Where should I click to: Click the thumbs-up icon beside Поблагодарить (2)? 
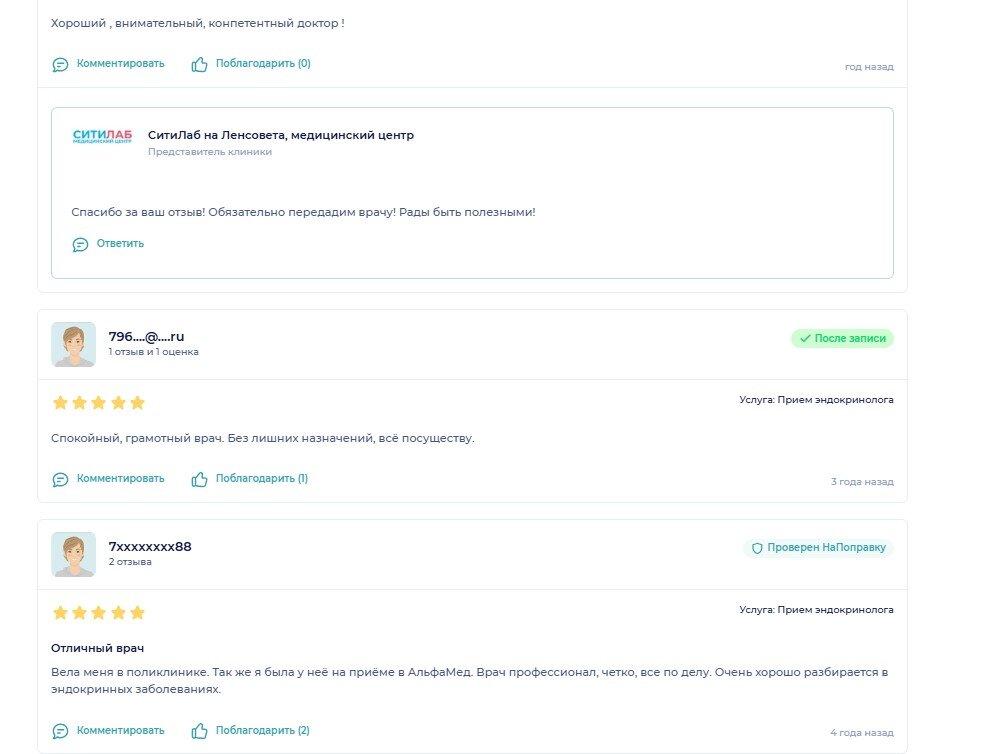point(200,730)
